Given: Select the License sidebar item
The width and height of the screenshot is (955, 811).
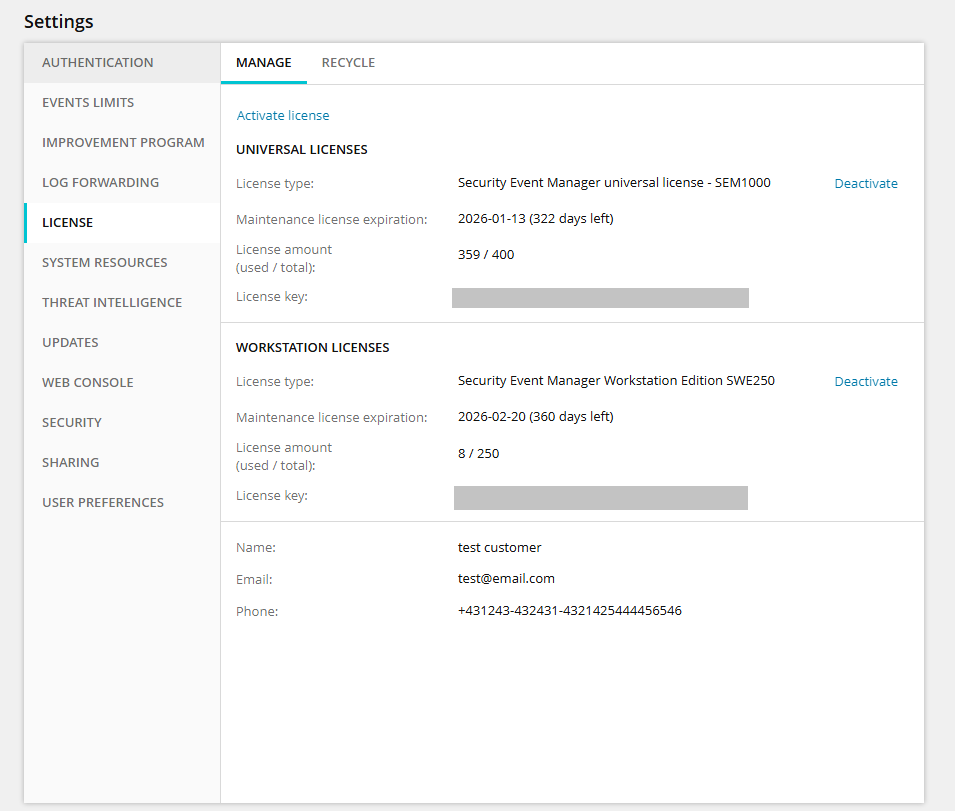Looking at the screenshot, I should pyautogui.click(x=68, y=222).
